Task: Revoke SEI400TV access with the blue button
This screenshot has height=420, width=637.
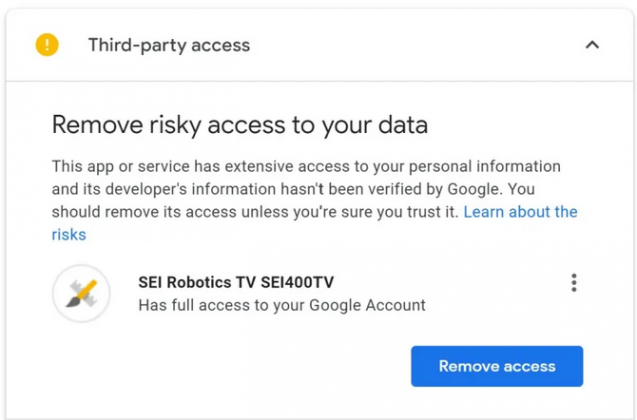Action: click(497, 366)
